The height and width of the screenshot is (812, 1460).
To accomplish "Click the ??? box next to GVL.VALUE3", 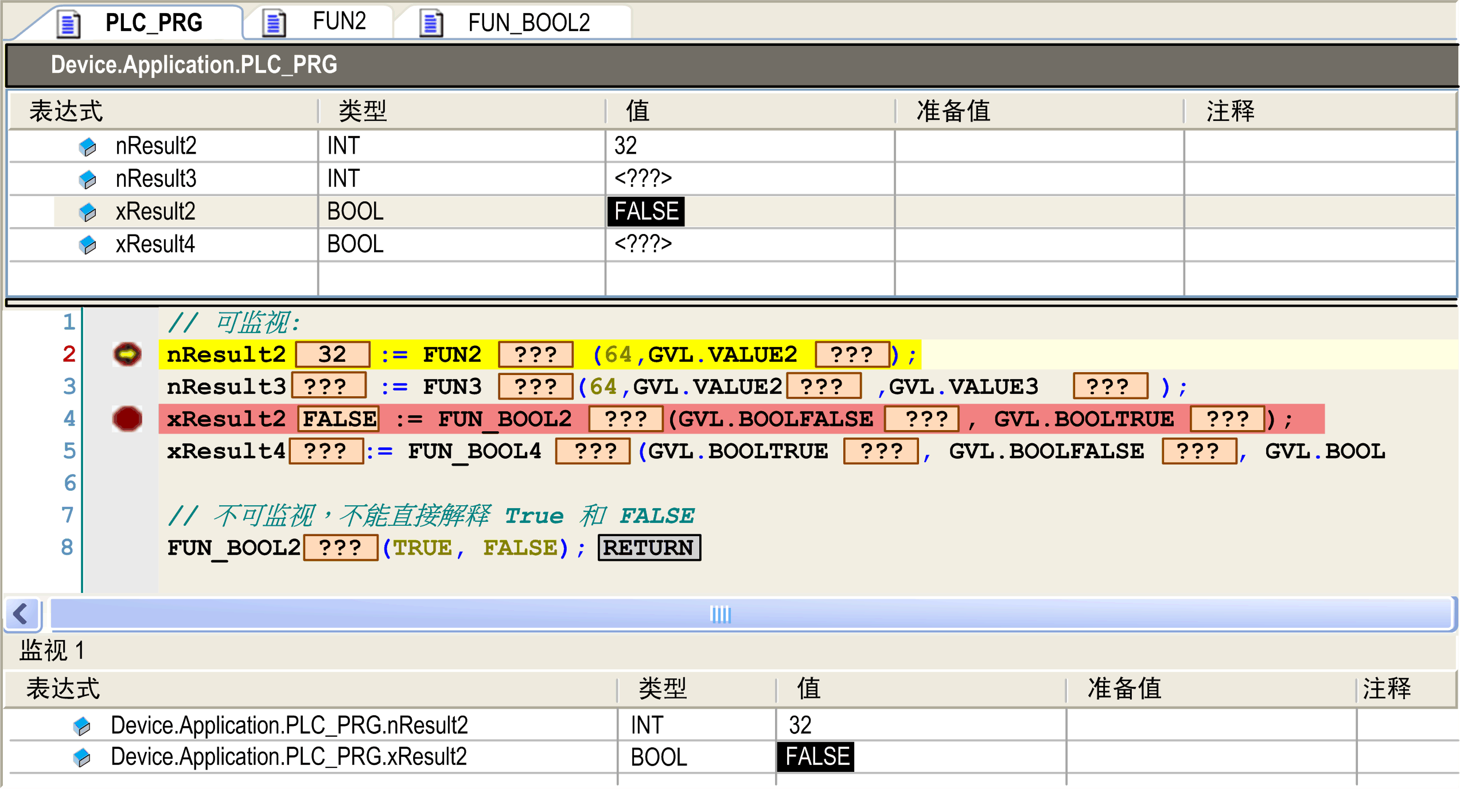I will pos(1109,386).
